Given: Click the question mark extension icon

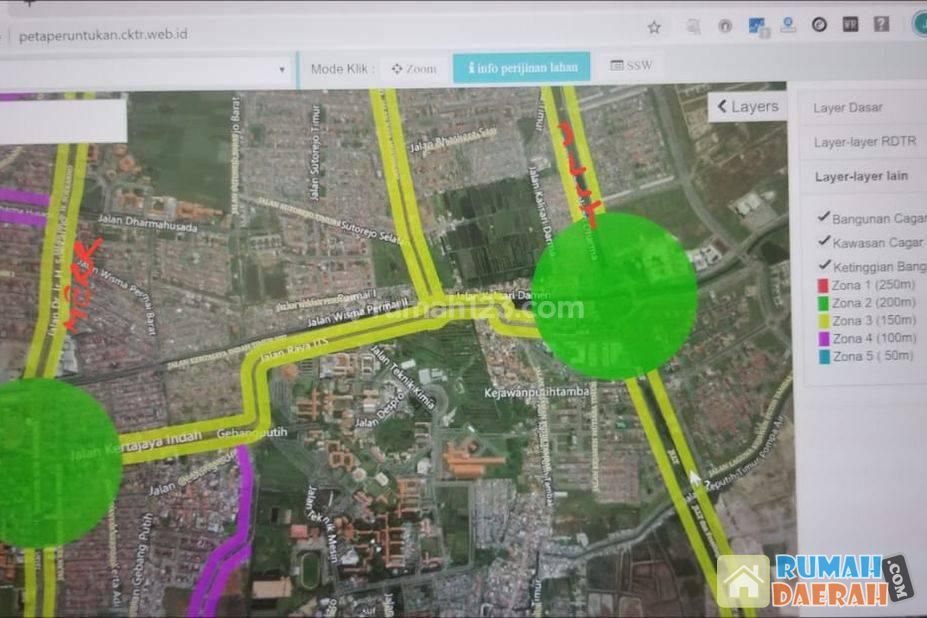Looking at the screenshot, I should coord(881,24).
